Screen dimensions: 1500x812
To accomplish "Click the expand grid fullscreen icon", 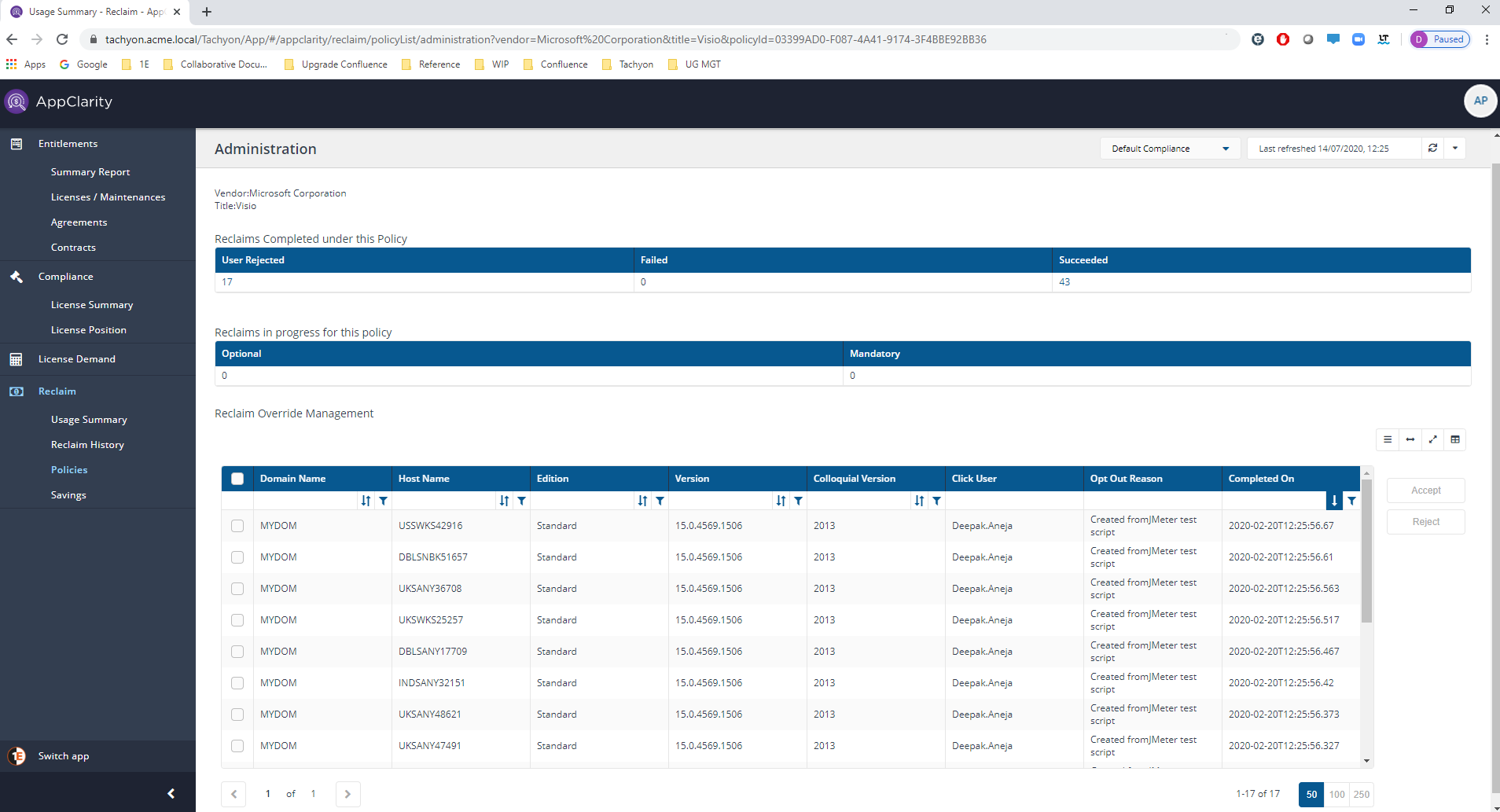I will click(1432, 439).
